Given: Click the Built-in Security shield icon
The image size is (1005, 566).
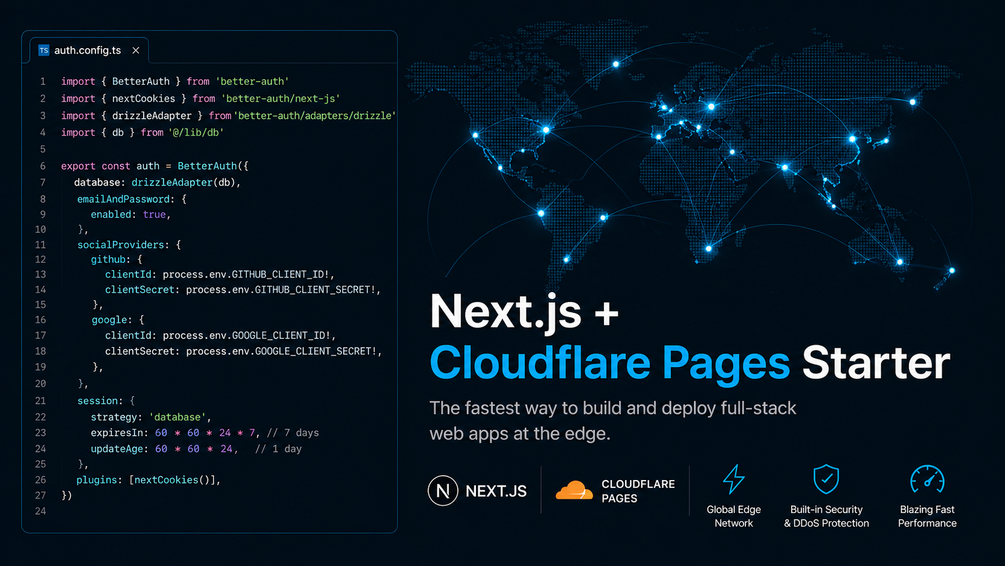Looking at the screenshot, I should 826,479.
